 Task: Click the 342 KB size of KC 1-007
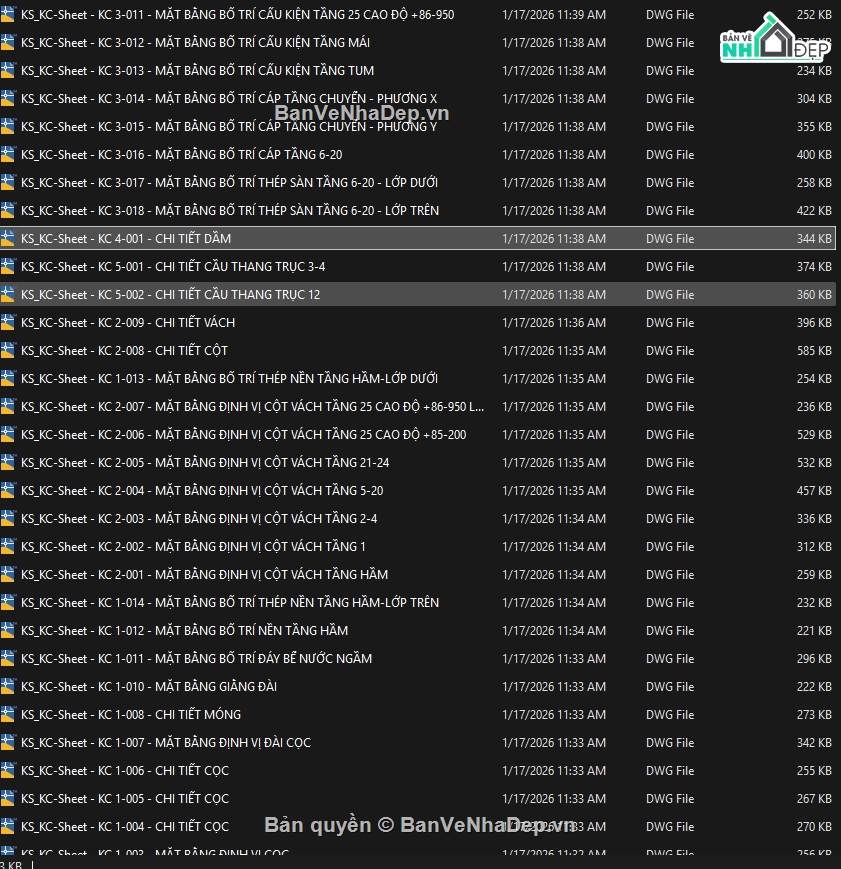(814, 742)
